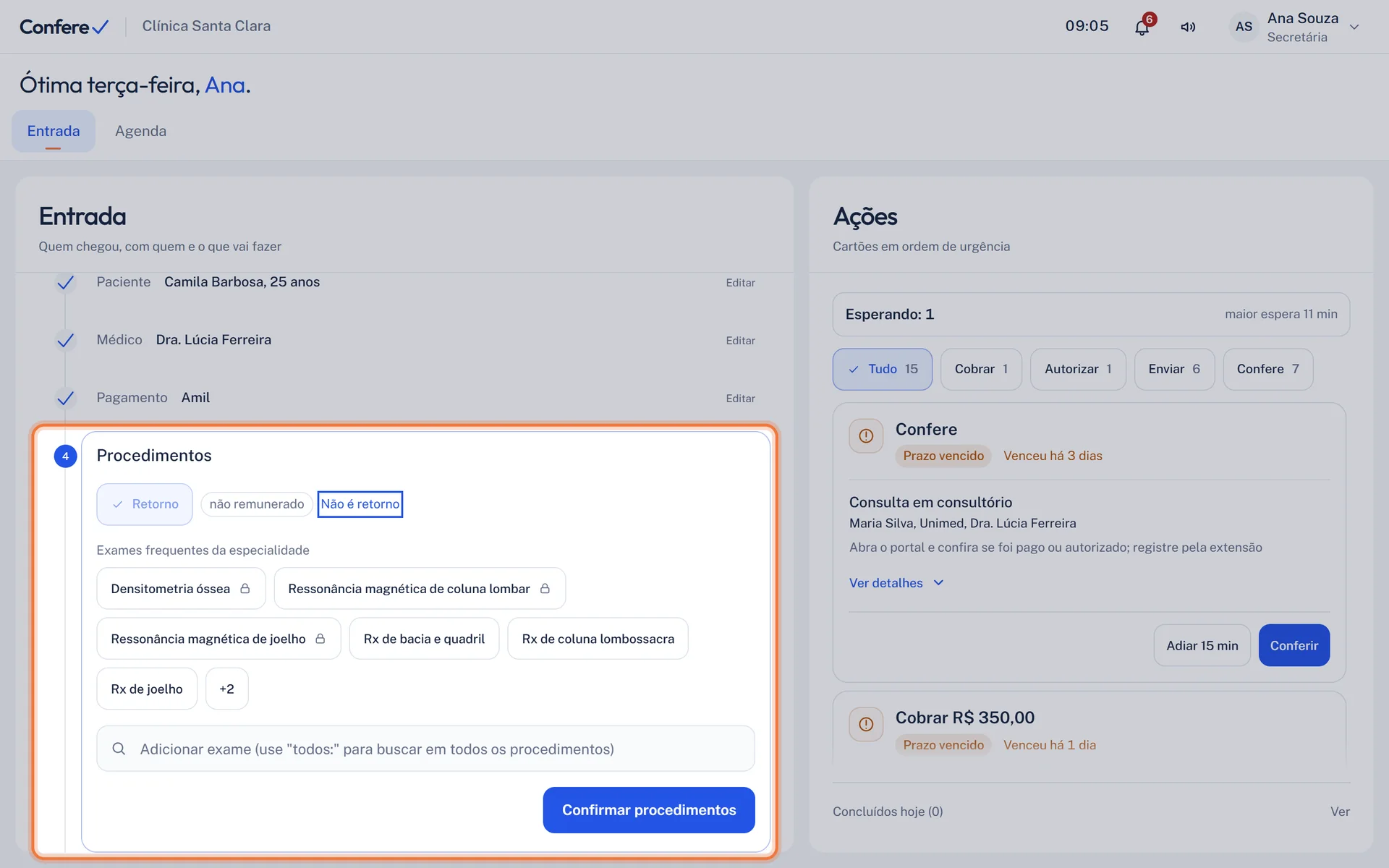Click the warning icon on Cobrar R$ 350,00 card
Screen dimensions: 1389x868
pos(866,724)
